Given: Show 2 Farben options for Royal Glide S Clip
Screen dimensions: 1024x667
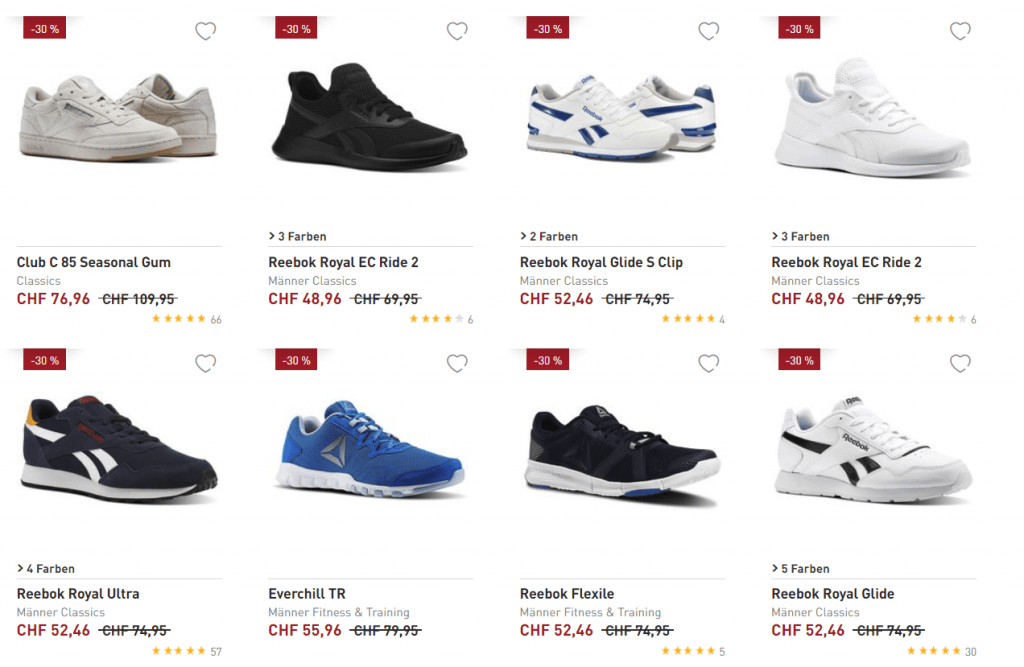Looking at the screenshot, I should [549, 237].
